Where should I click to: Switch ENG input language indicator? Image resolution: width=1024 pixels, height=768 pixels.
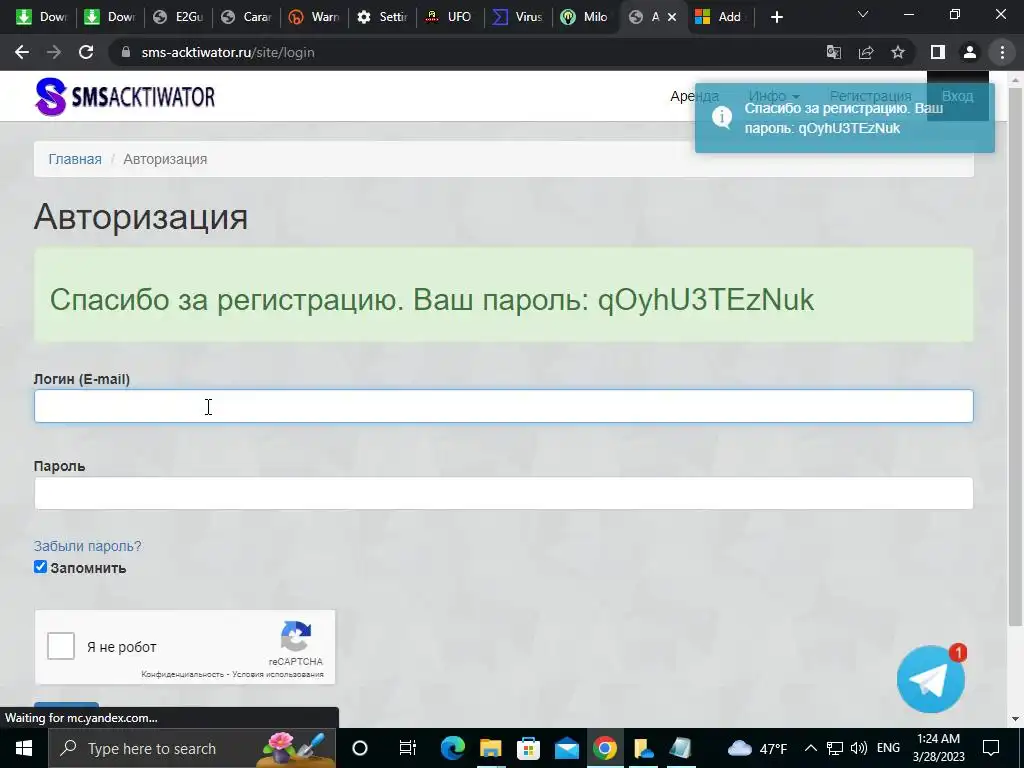pos(888,748)
